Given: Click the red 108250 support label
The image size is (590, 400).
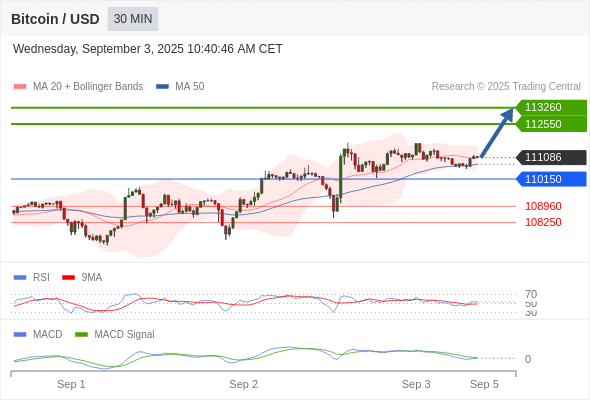Looking at the screenshot, I should [x=543, y=222].
